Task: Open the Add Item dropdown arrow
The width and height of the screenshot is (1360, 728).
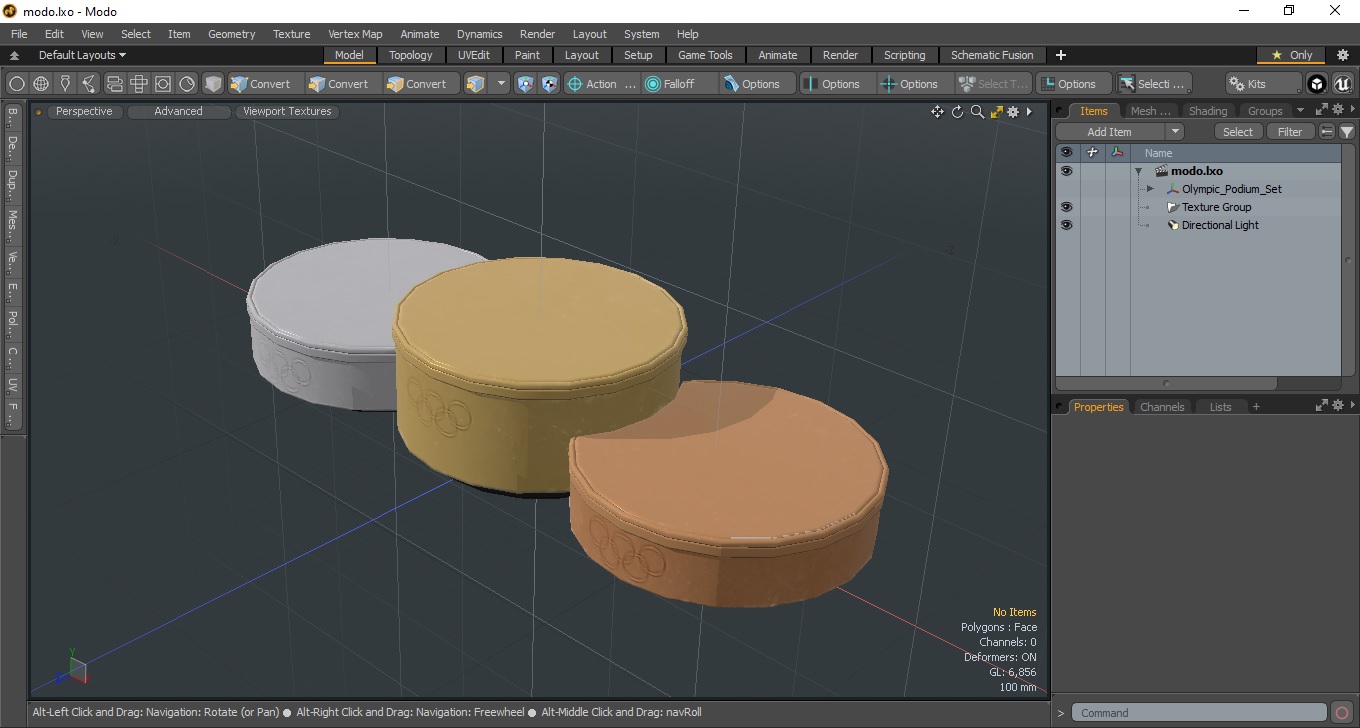Action: pos(1175,132)
